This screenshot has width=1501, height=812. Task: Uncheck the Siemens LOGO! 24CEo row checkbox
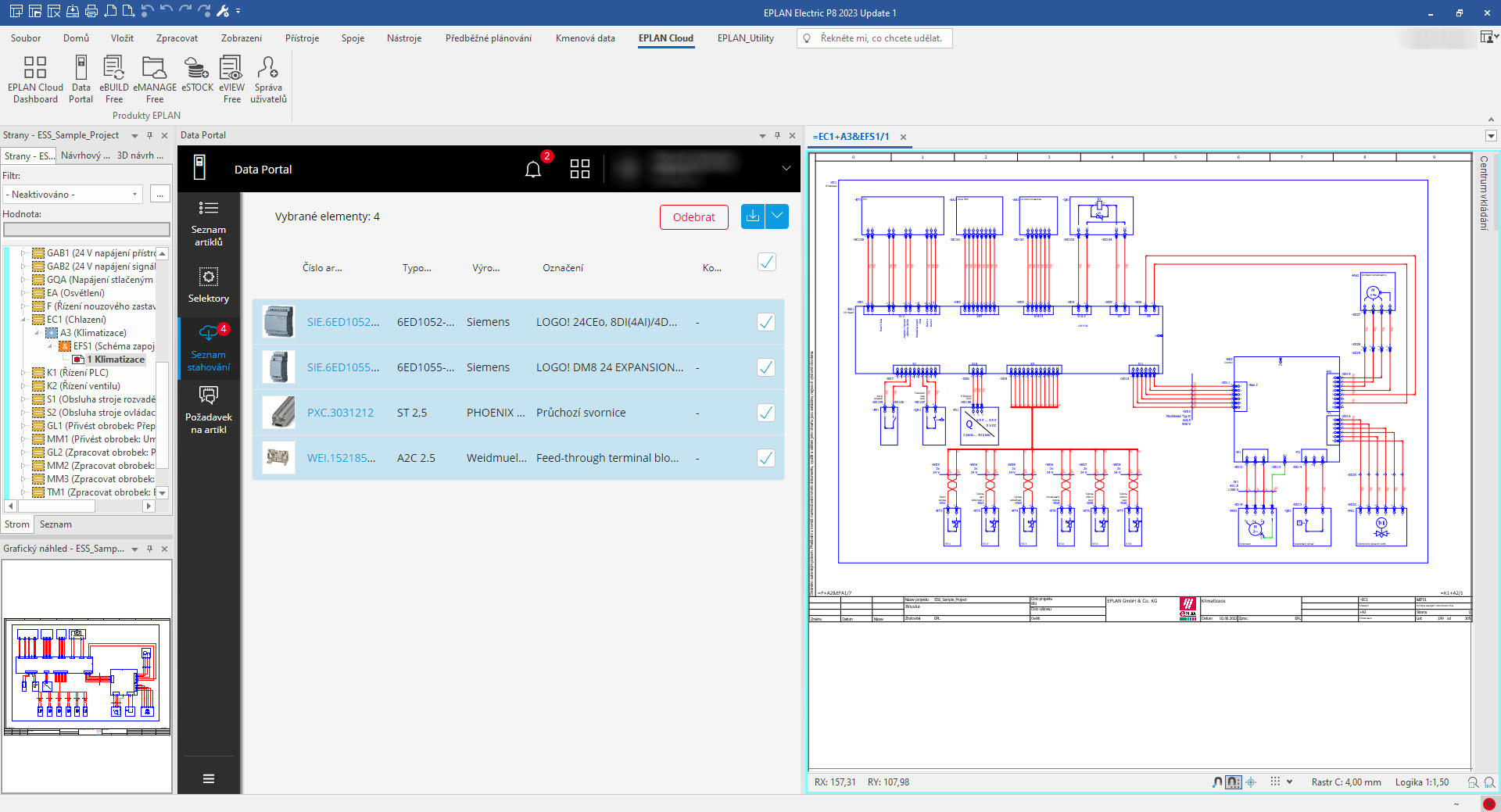pos(766,322)
